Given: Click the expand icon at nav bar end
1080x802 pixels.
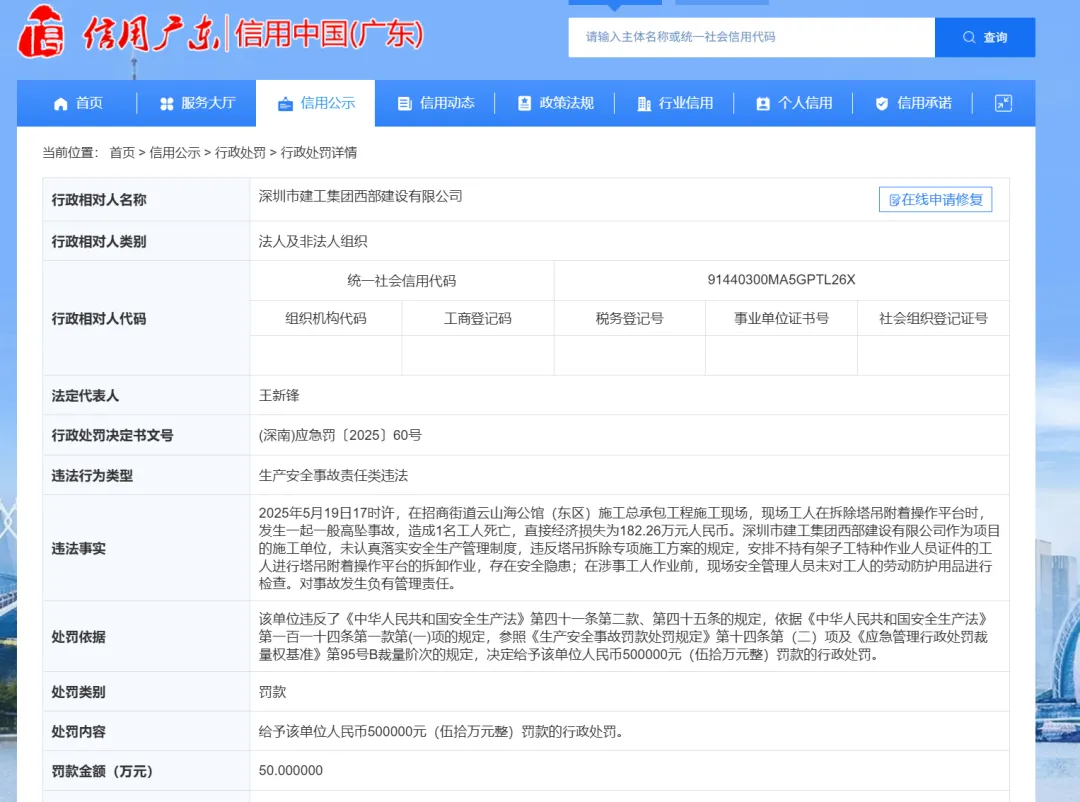Looking at the screenshot, I should 1004,103.
